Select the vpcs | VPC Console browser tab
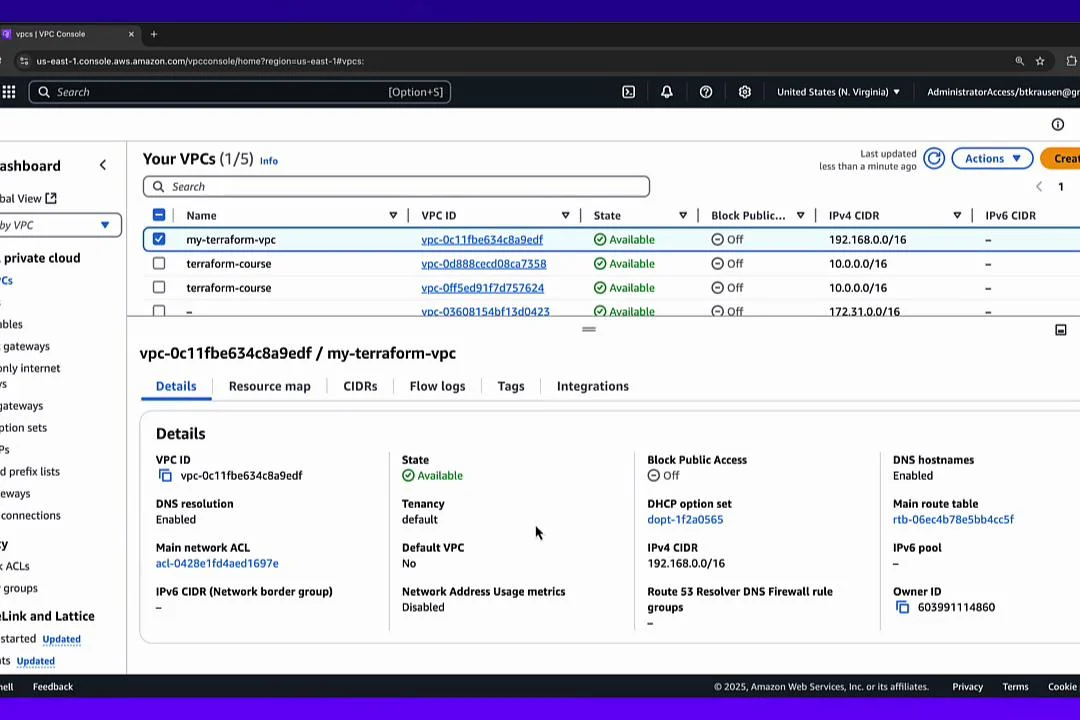This screenshot has width=1080, height=720. pyautogui.click(x=69, y=34)
